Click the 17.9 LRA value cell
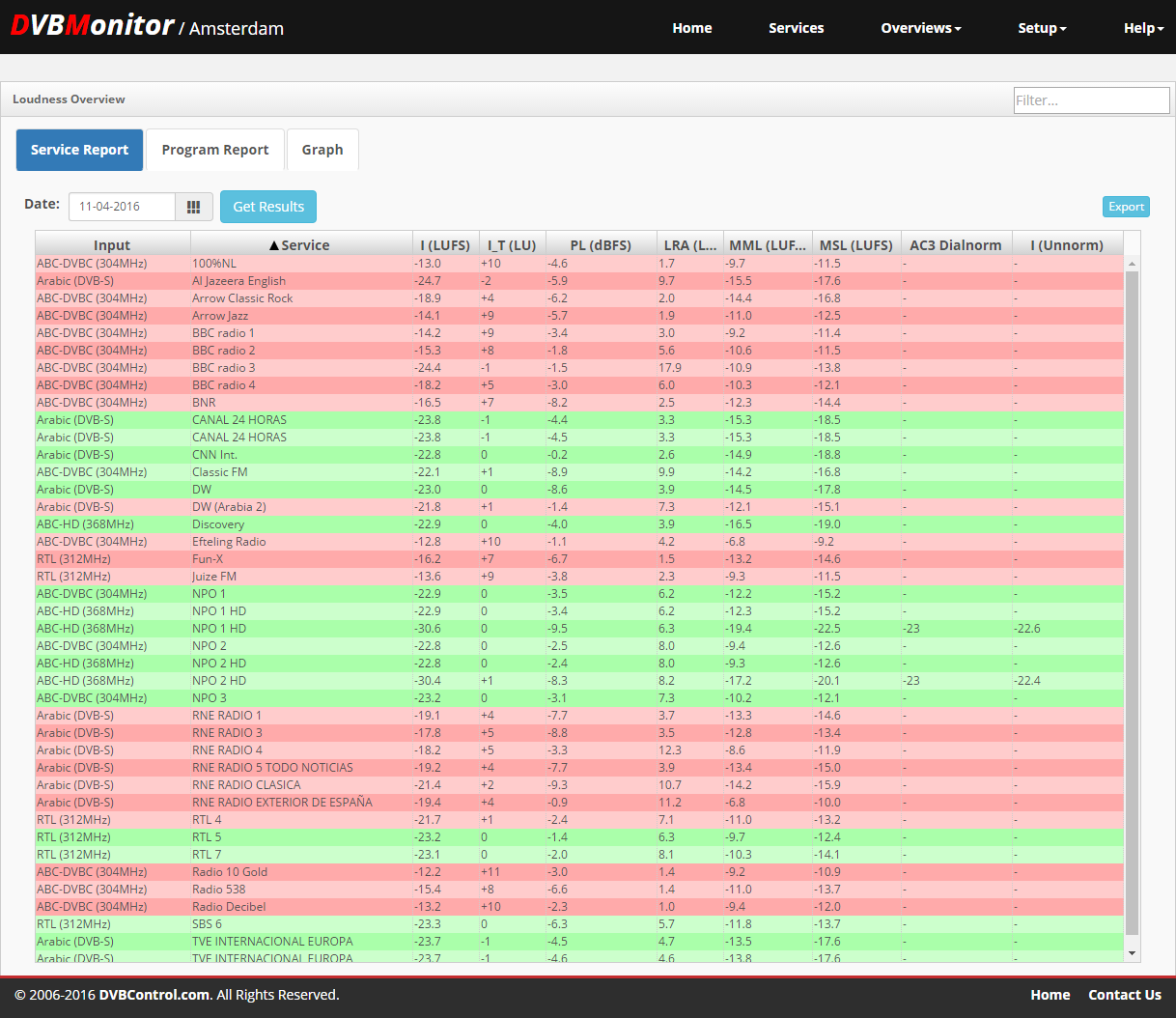This screenshot has width=1176, height=1018. (690, 368)
